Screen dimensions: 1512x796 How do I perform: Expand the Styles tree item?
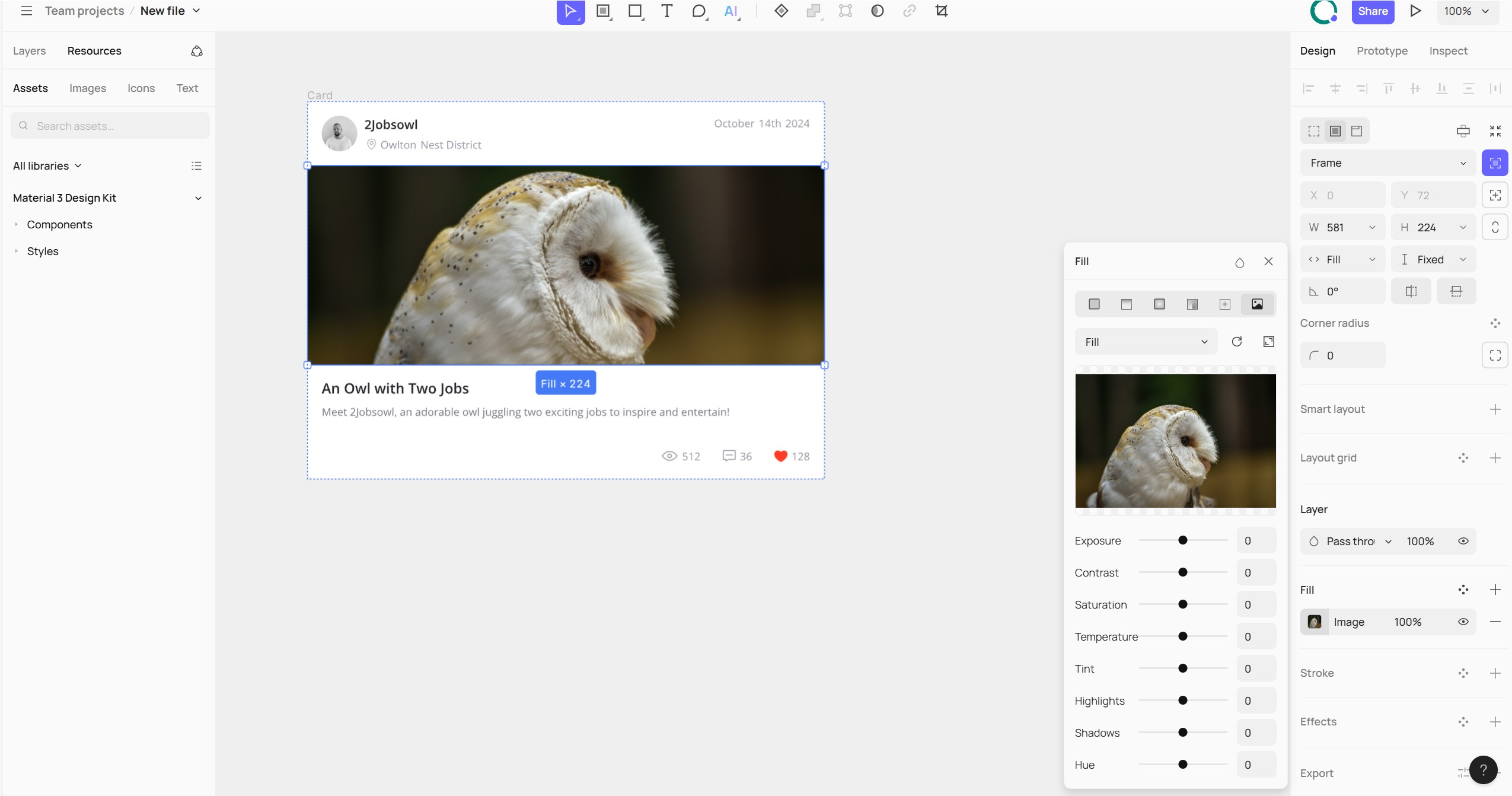(16, 251)
